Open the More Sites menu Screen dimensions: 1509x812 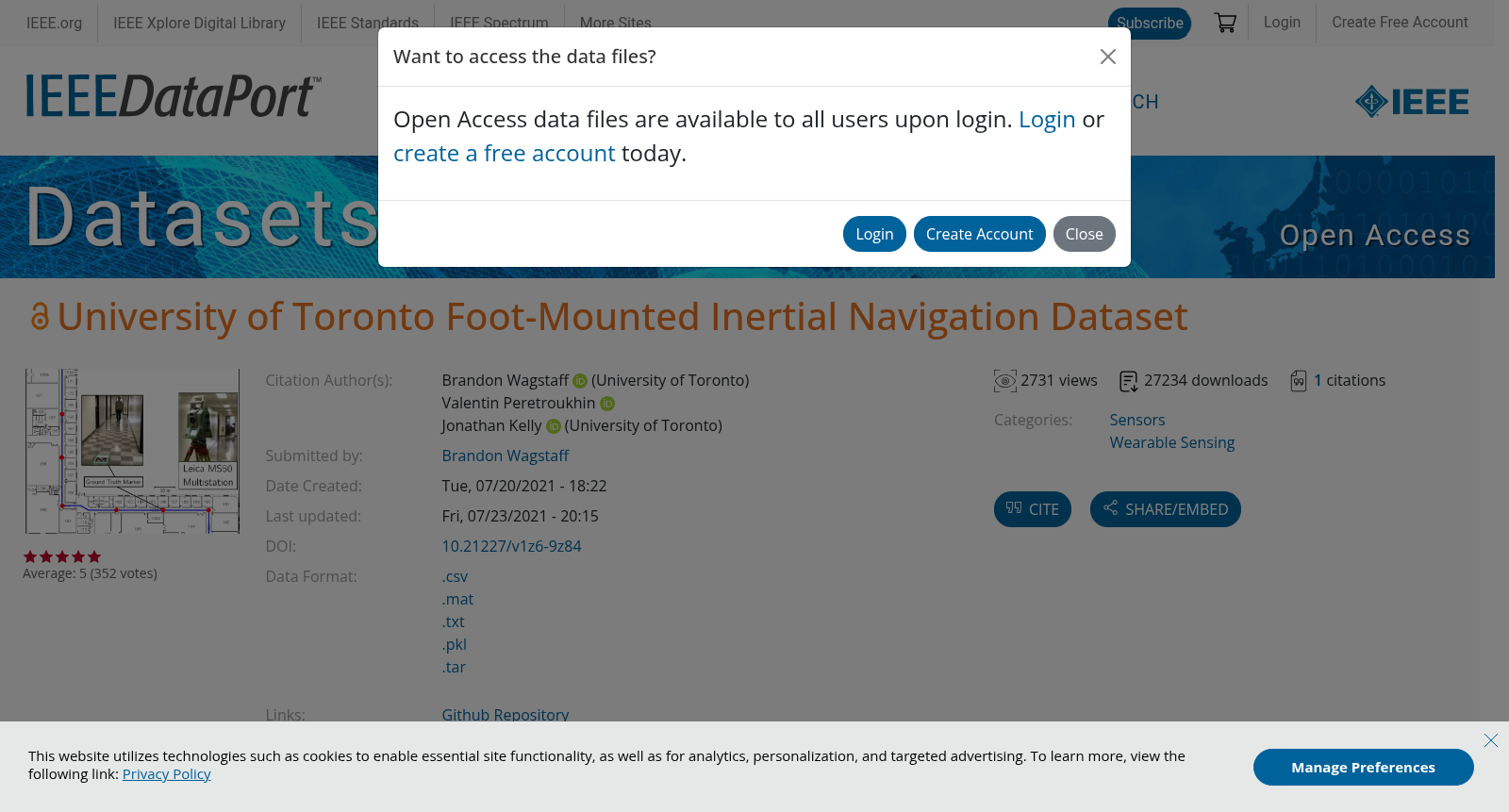[x=615, y=23]
